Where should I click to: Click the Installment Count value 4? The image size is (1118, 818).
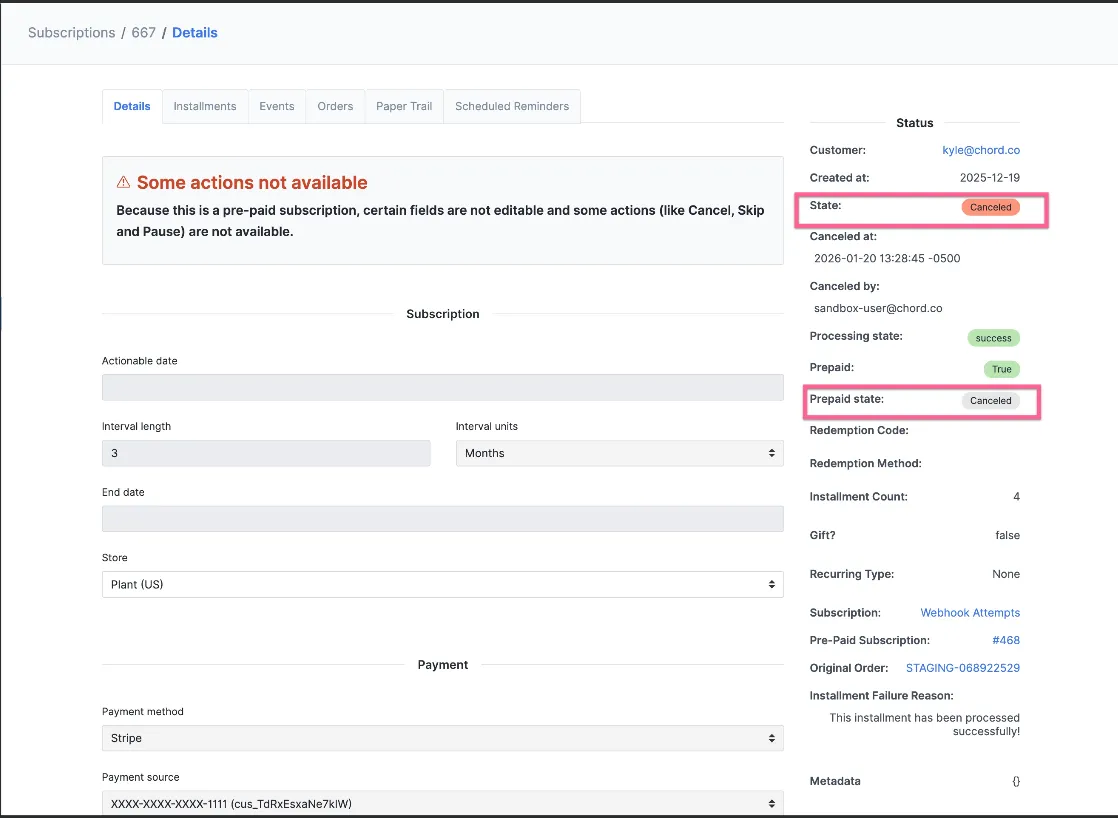[1017, 496]
